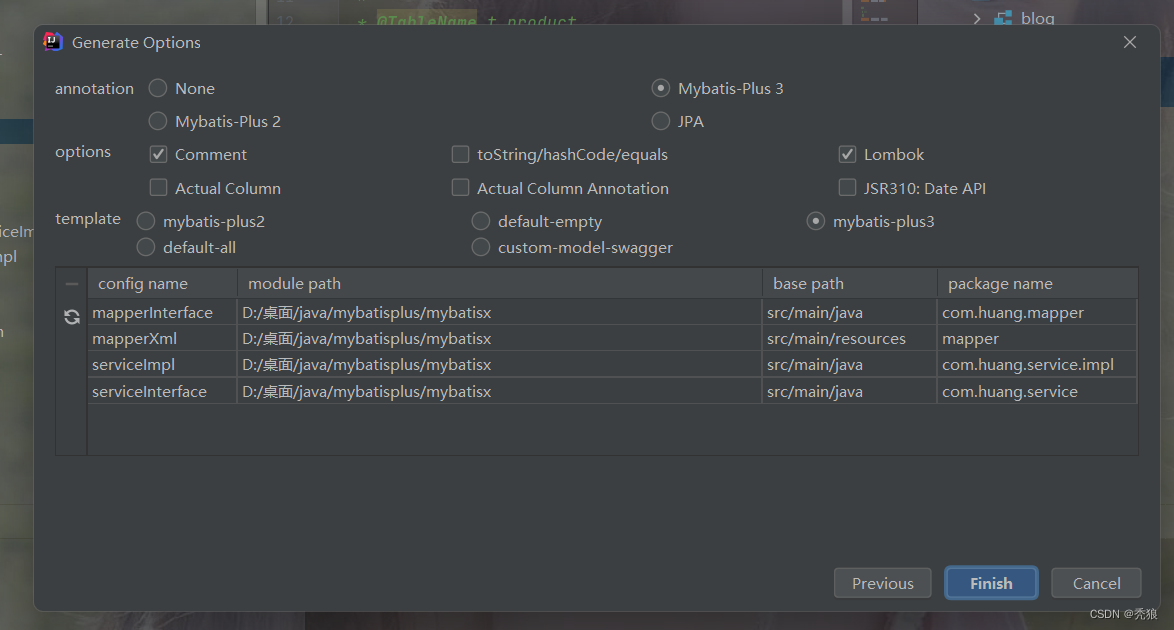This screenshot has width=1174, height=630.
Task: Select the serviceImpl config cell
Action: [162, 365]
